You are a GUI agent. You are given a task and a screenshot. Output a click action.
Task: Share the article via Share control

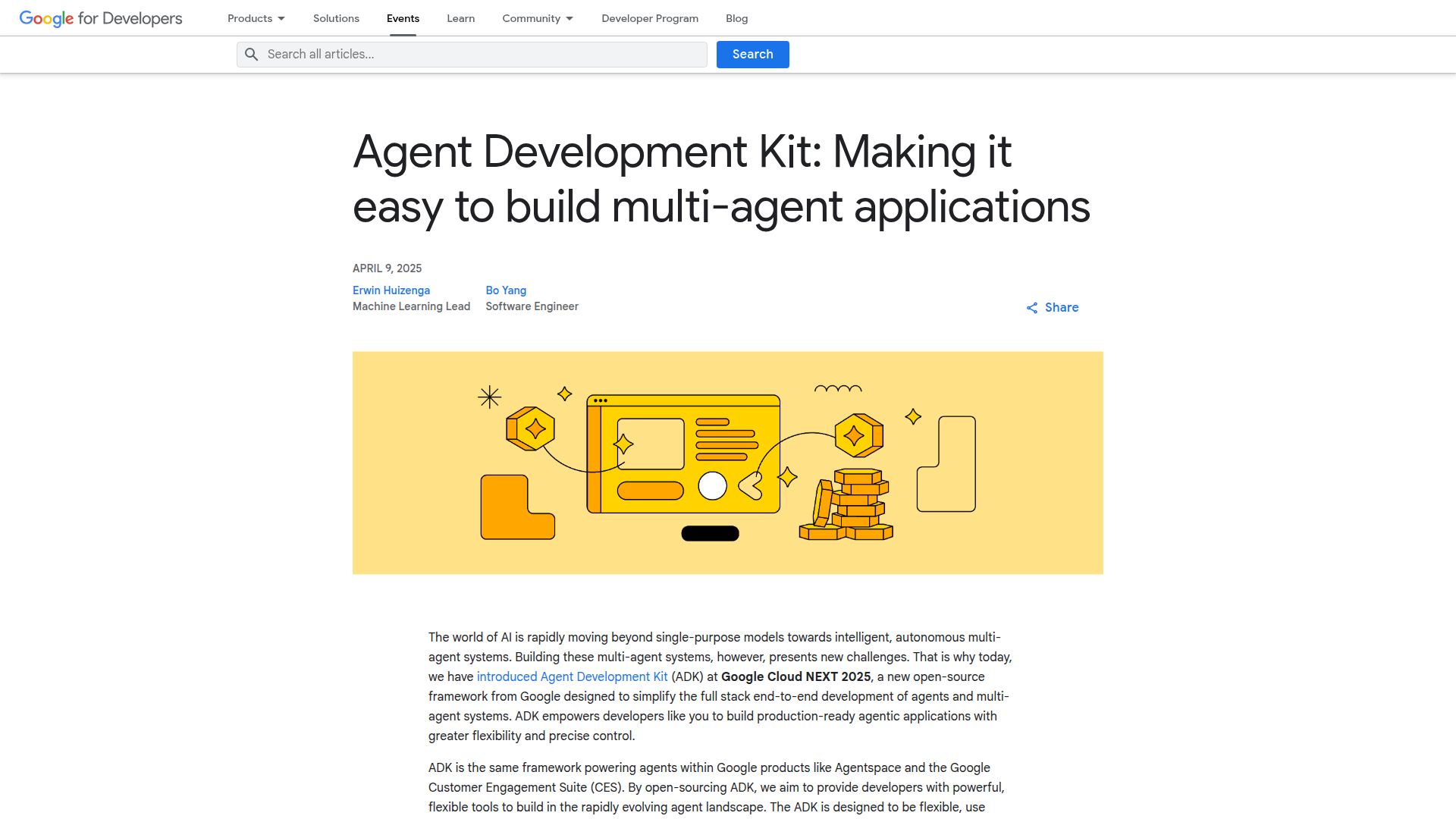[x=1061, y=307]
